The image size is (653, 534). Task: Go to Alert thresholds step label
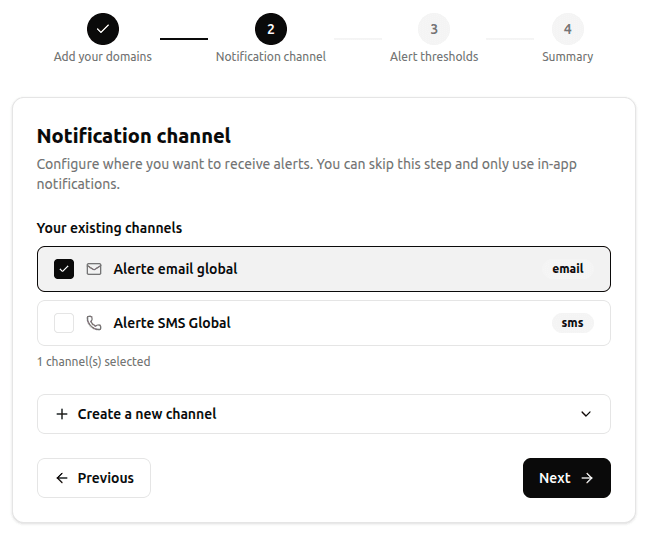click(434, 57)
